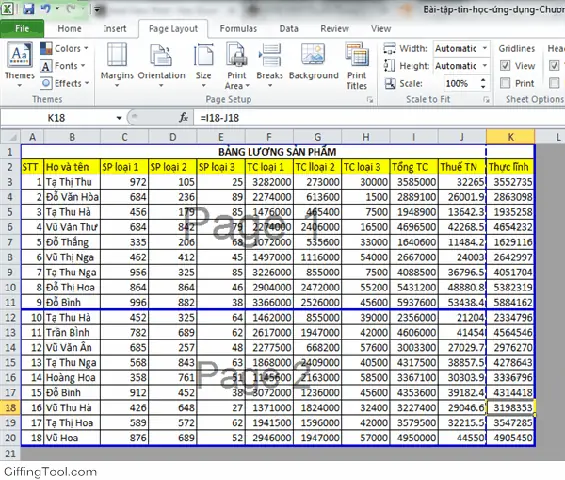The height and width of the screenshot is (480, 565).
Task: Click the Insert Function fx icon
Action: click(x=183, y=117)
